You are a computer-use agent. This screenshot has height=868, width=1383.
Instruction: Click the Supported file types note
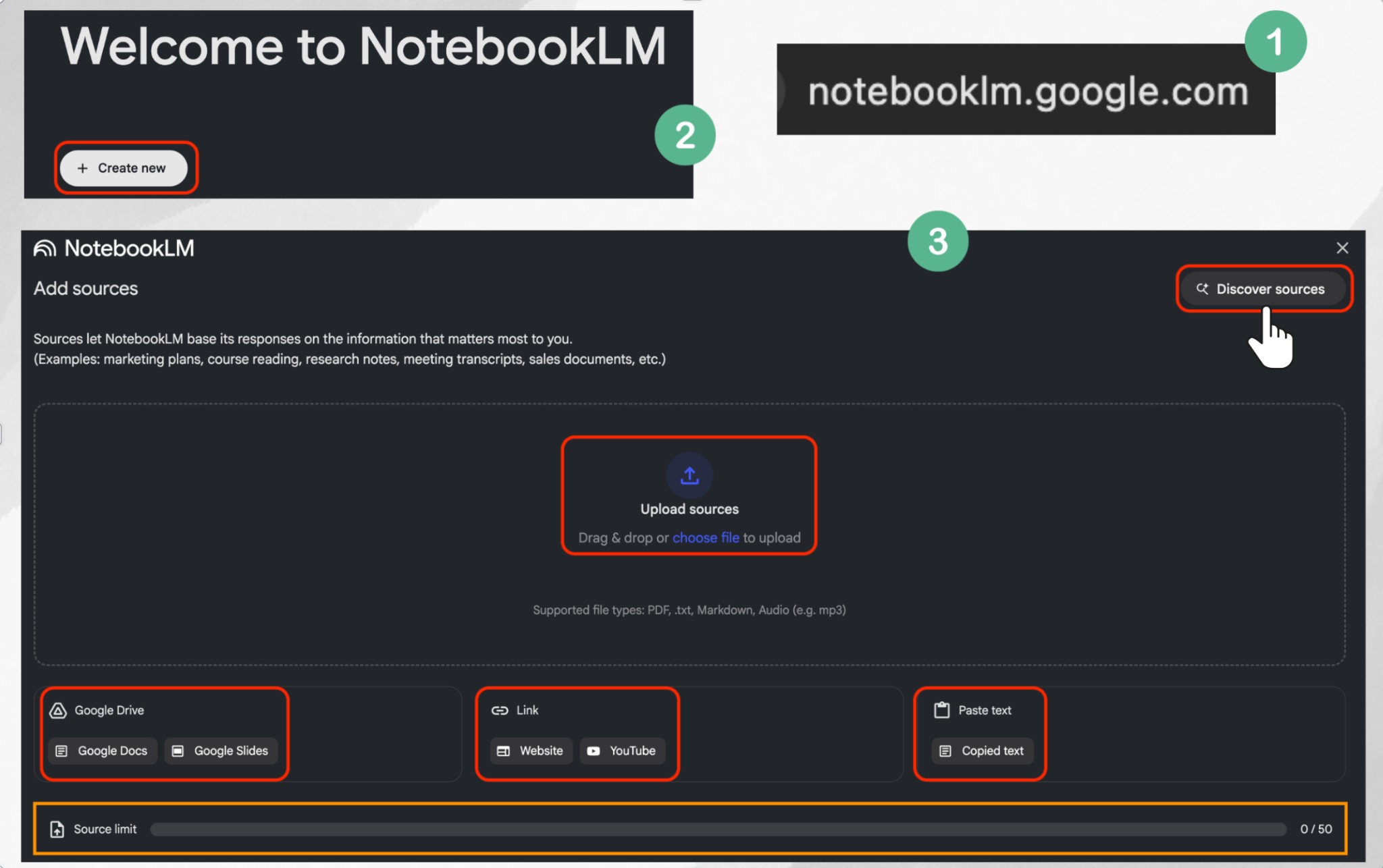click(x=689, y=609)
